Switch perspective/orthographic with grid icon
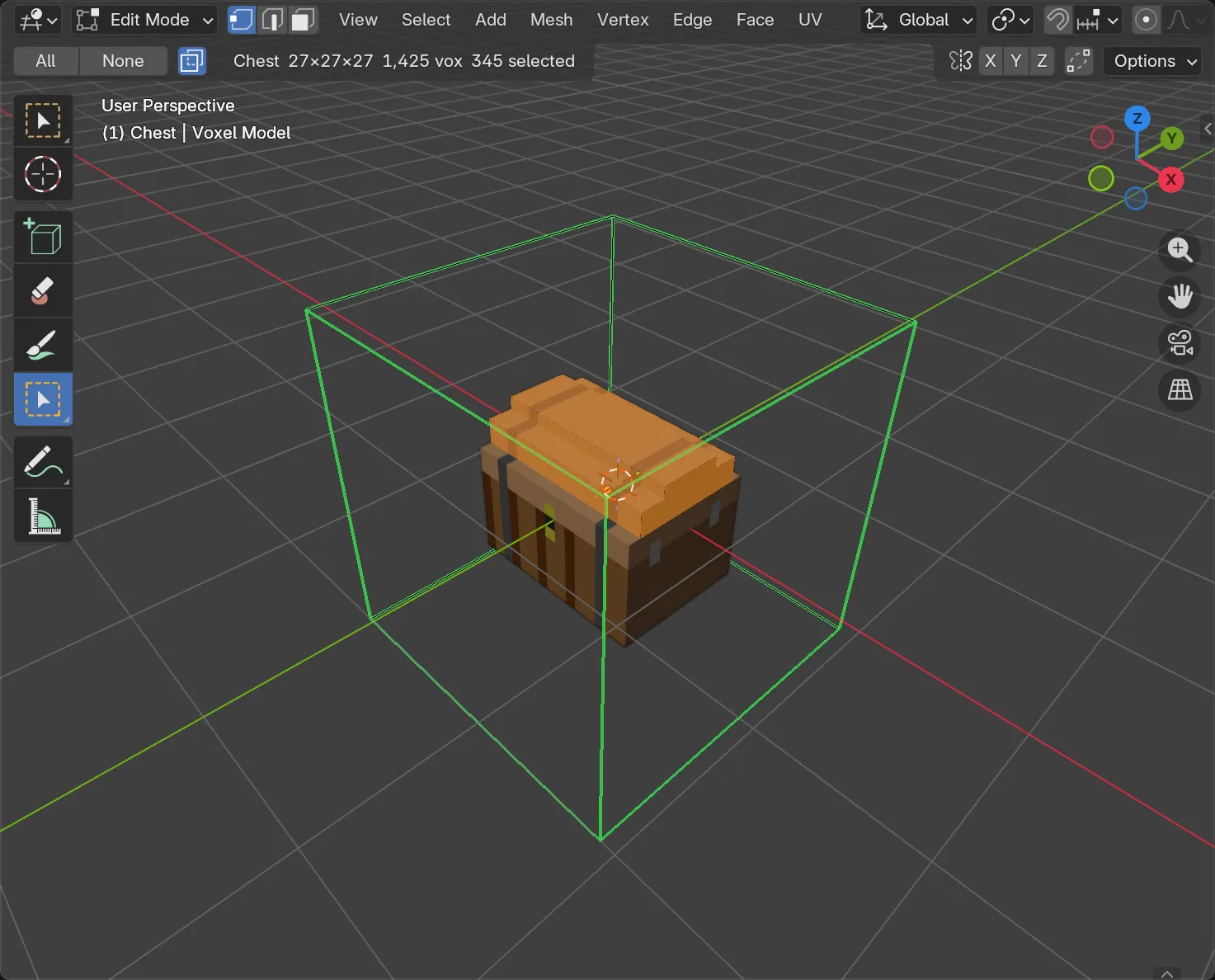Image resolution: width=1215 pixels, height=980 pixels. point(1180,390)
